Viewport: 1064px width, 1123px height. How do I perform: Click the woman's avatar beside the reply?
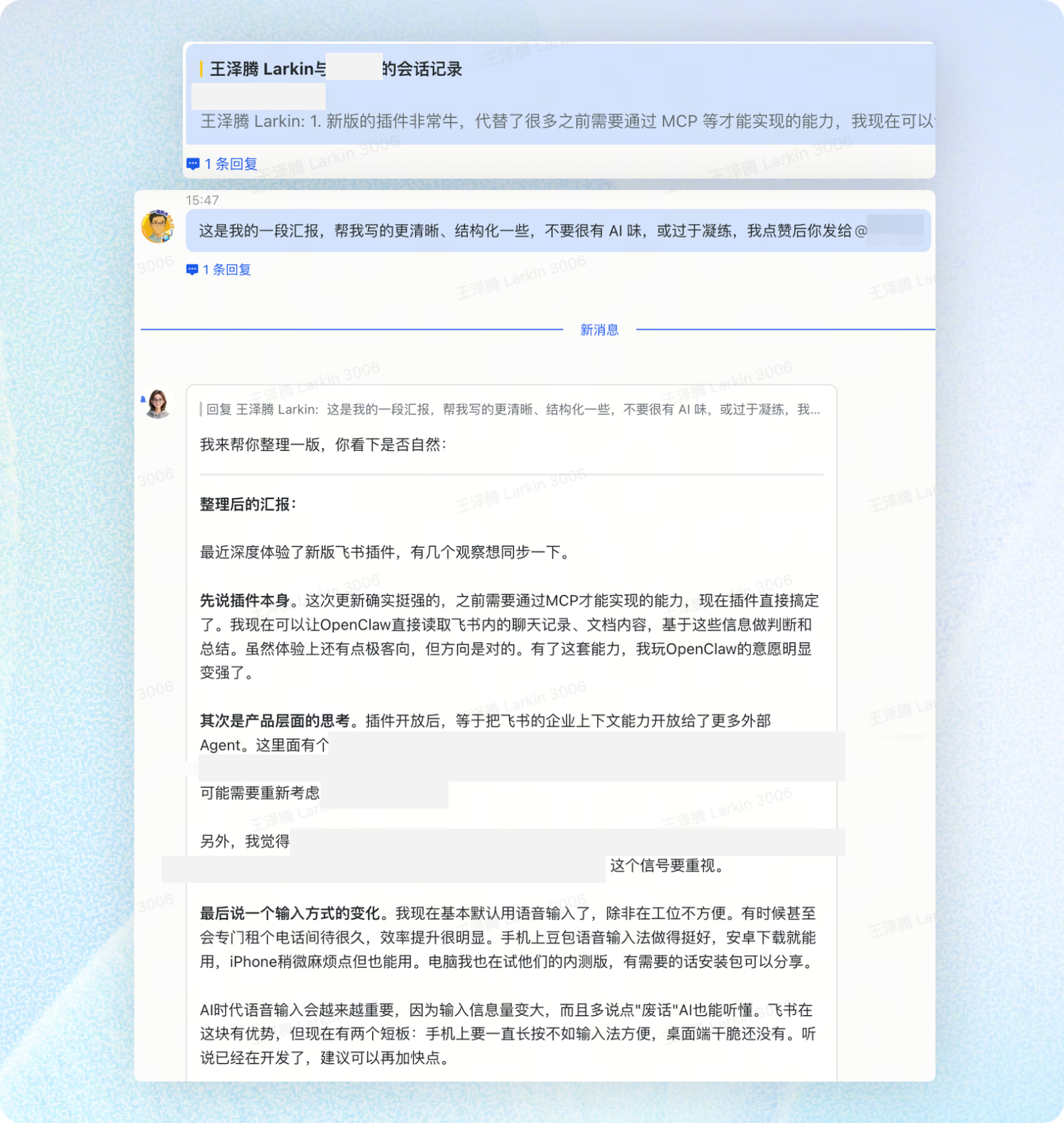[x=158, y=404]
